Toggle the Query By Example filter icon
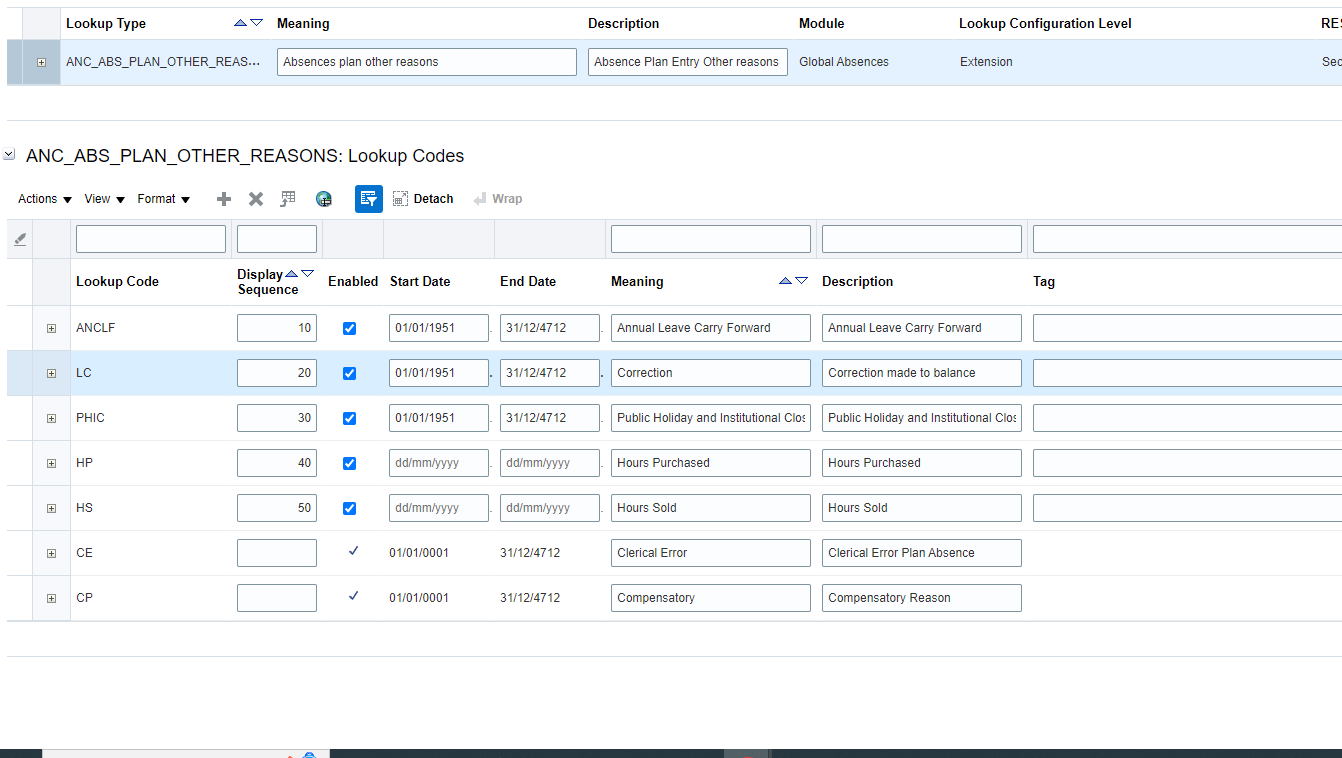Image resolution: width=1342 pixels, height=758 pixels. [369, 198]
